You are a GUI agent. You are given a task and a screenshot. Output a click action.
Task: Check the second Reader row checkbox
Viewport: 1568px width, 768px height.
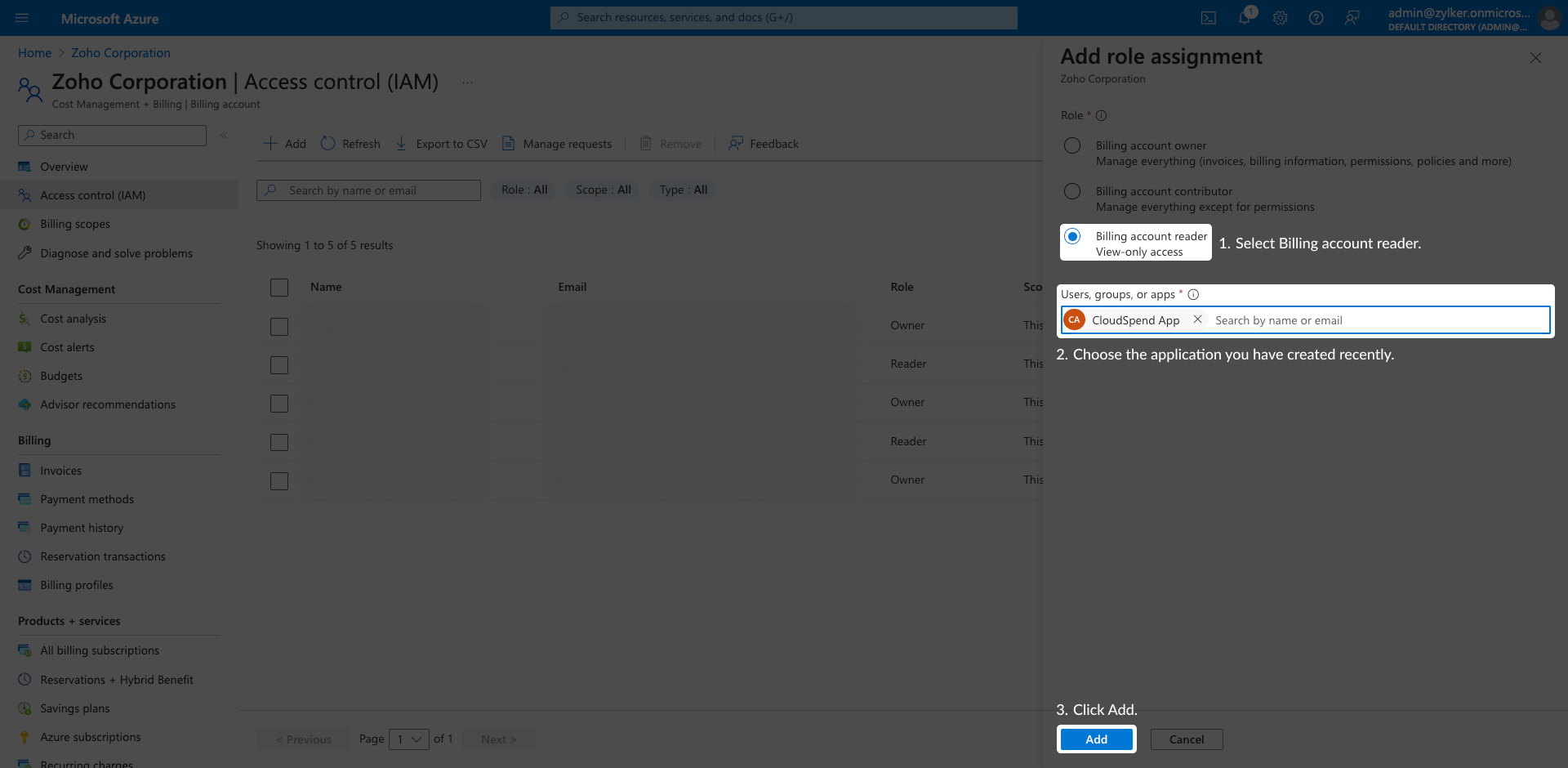click(x=279, y=442)
